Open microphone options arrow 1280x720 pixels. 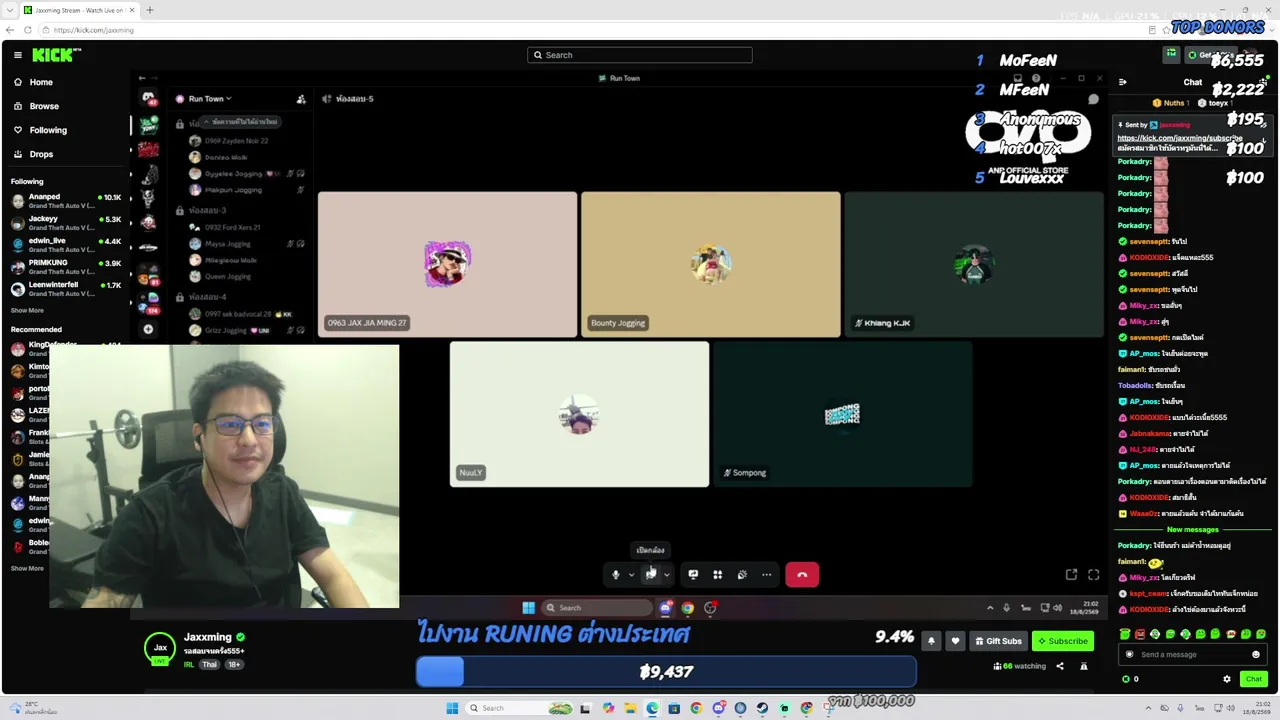pyautogui.click(x=631, y=575)
